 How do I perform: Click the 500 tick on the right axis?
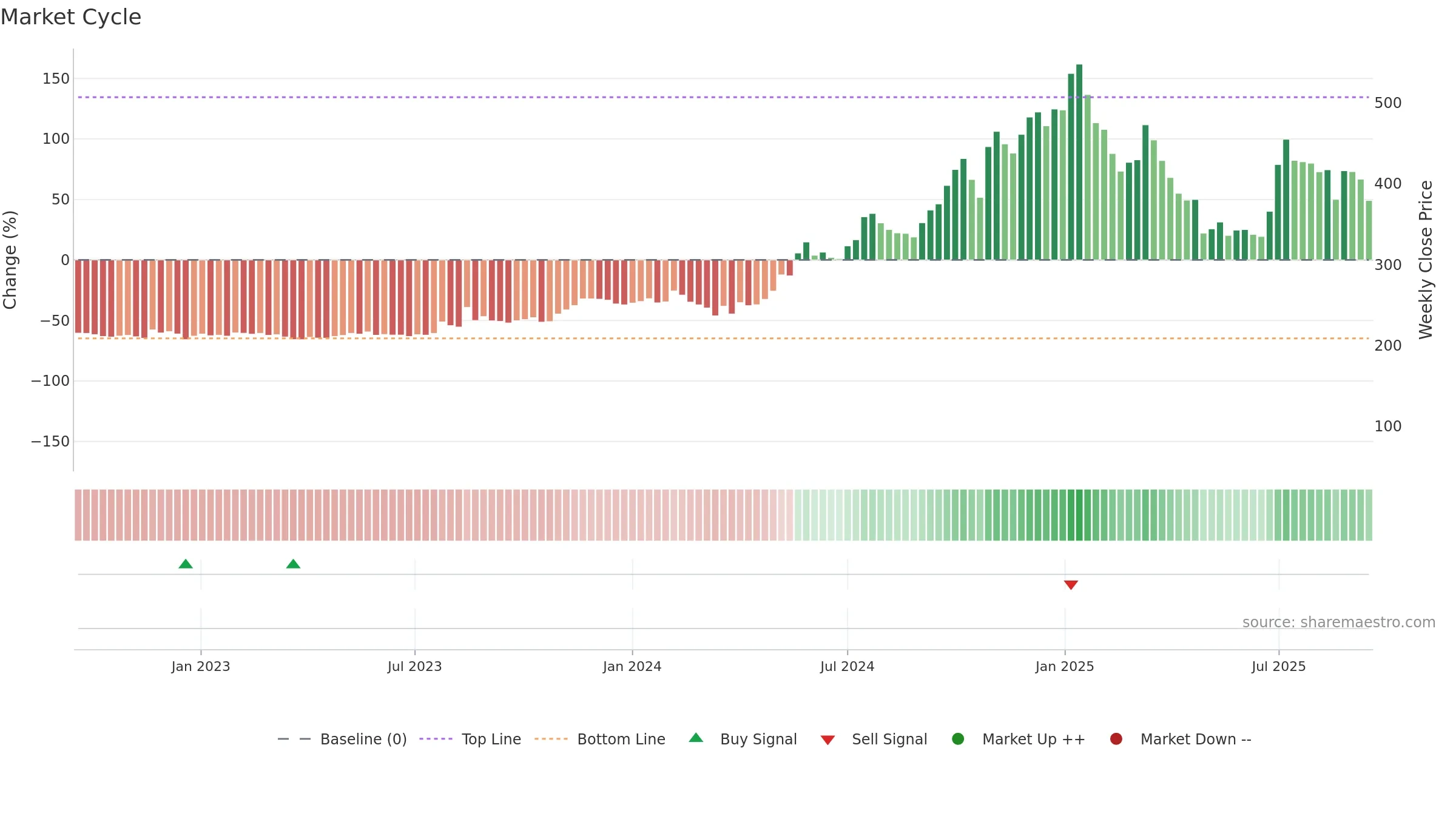(x=1388, y=103)
